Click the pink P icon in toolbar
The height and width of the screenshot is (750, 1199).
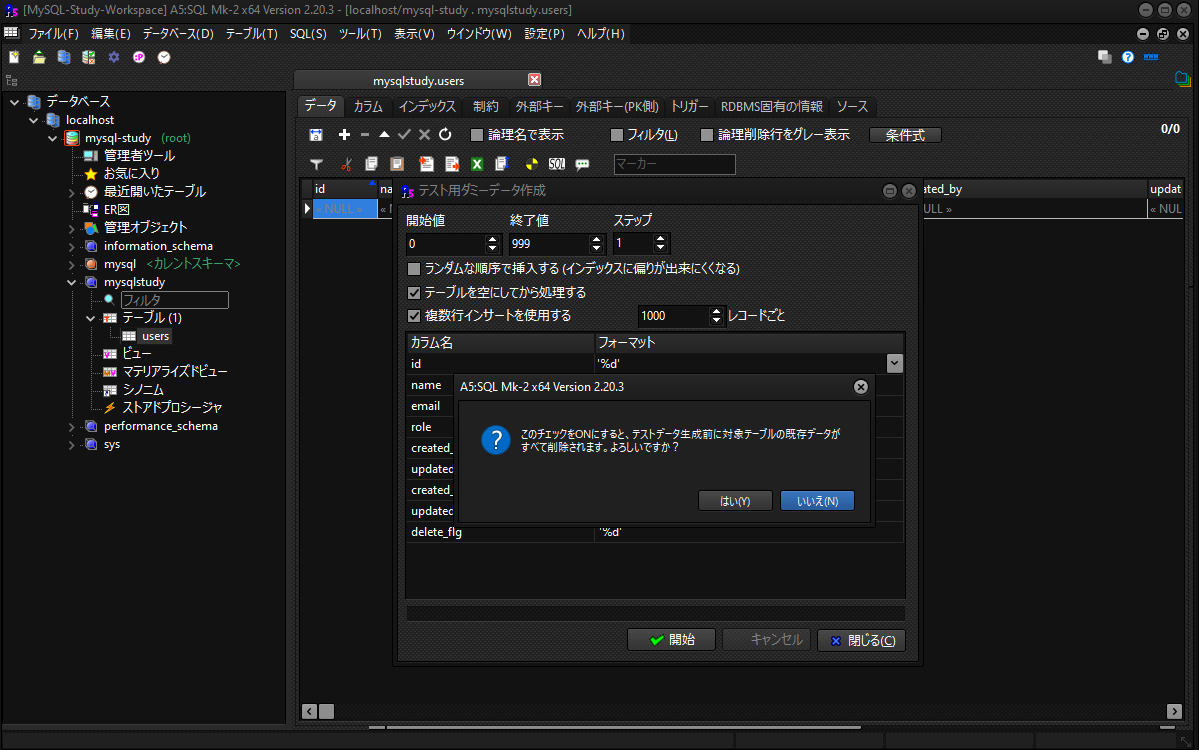(x=139, y=57)
